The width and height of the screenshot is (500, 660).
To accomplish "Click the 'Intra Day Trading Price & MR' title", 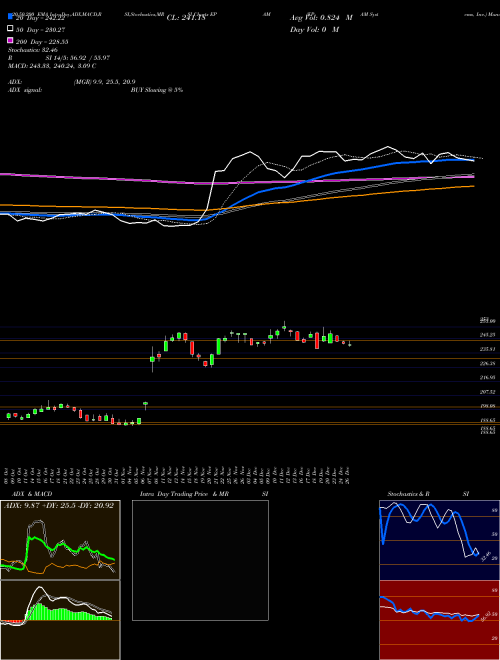I will (184, 494).
